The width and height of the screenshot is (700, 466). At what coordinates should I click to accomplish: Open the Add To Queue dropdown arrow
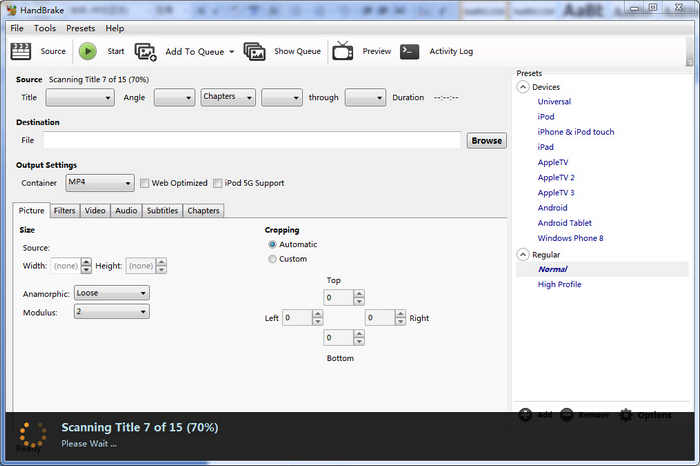coord(232,52)
